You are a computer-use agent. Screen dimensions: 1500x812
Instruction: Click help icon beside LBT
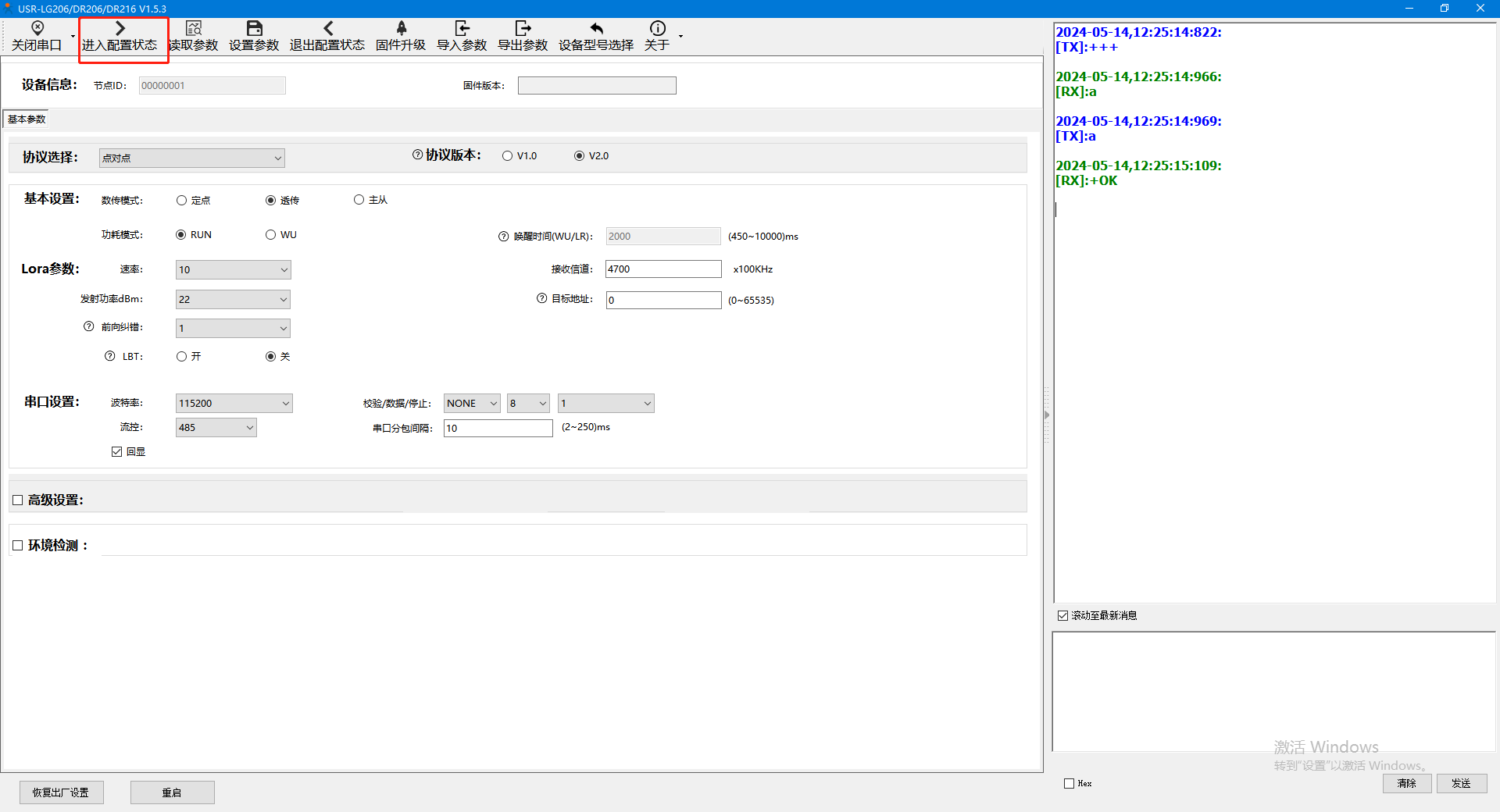click(x=110, y=356)
